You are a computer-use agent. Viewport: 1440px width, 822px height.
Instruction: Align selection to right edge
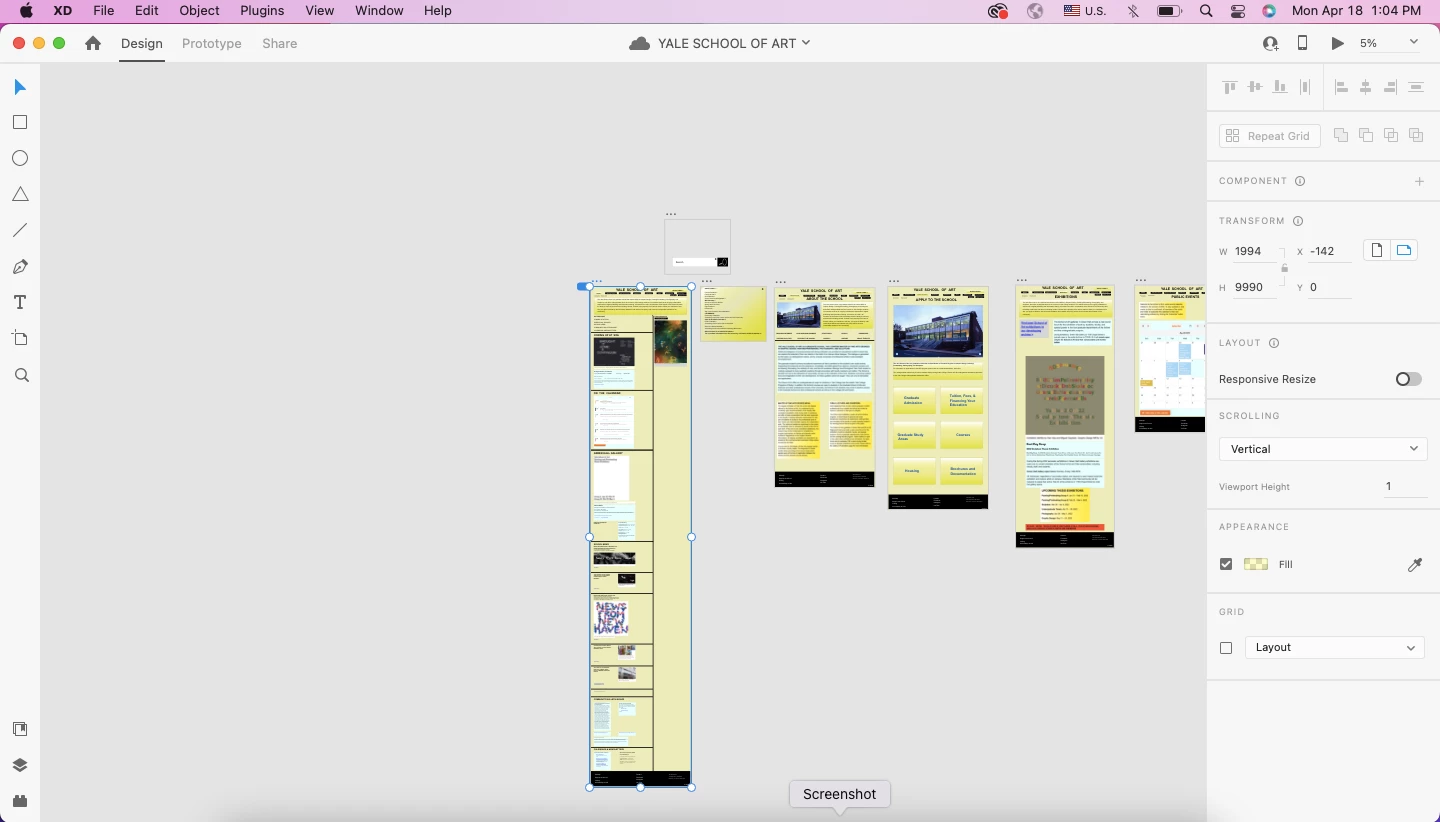(x=1390, y=87)
